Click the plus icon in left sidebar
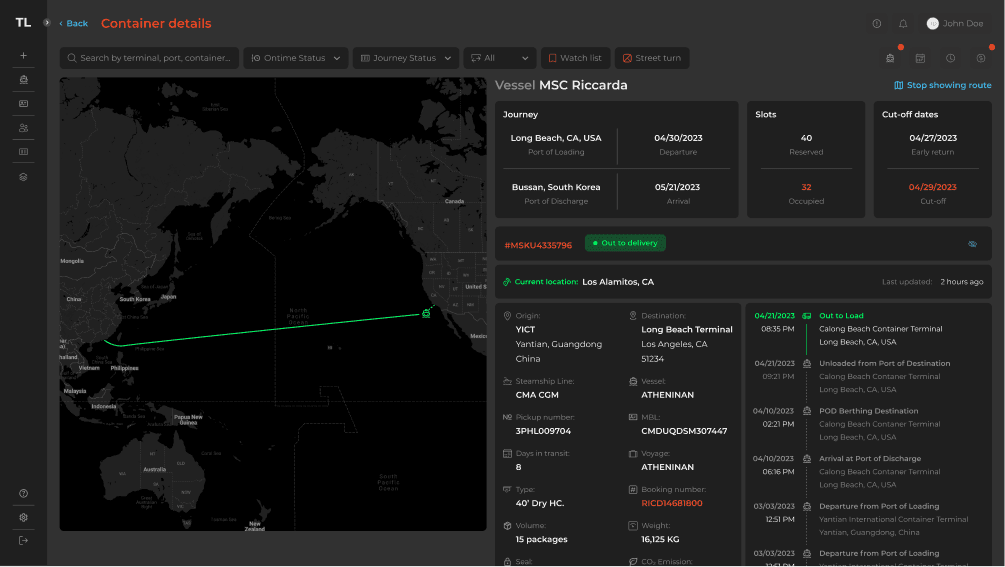The height and width of the screenshot is (567, 1005). tap(23, 55)
